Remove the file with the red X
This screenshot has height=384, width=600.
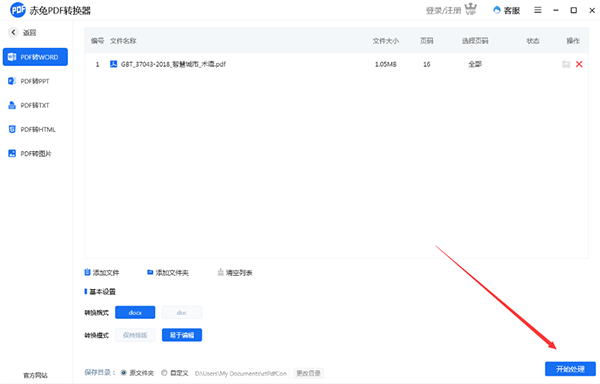pyautogui.click(x=579, y=64)
